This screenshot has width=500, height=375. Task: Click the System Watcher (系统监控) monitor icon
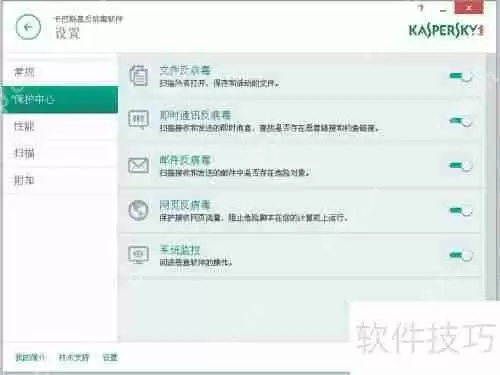click(x=138, y=255)
